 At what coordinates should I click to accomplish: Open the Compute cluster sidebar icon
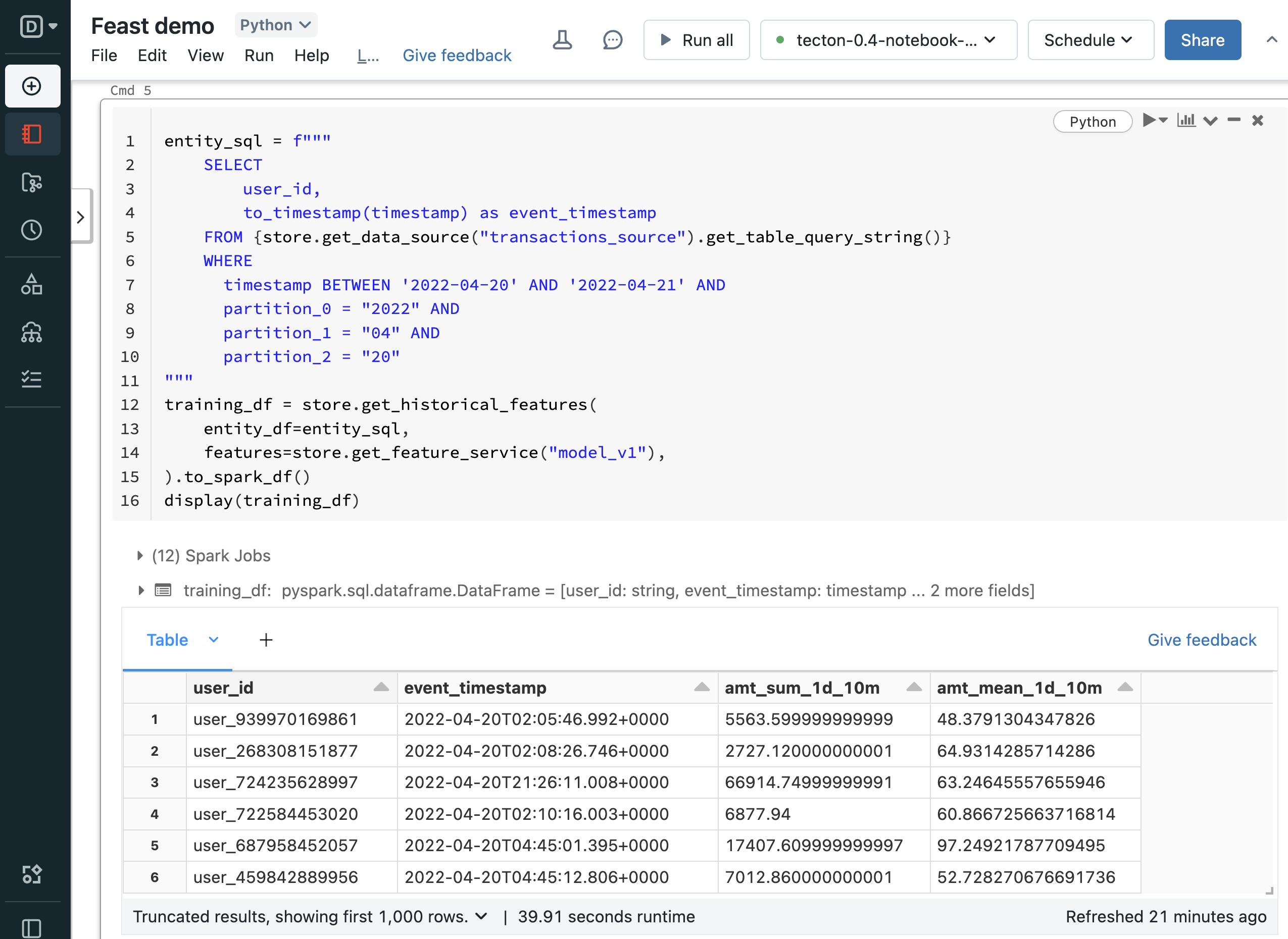[32, 332]
